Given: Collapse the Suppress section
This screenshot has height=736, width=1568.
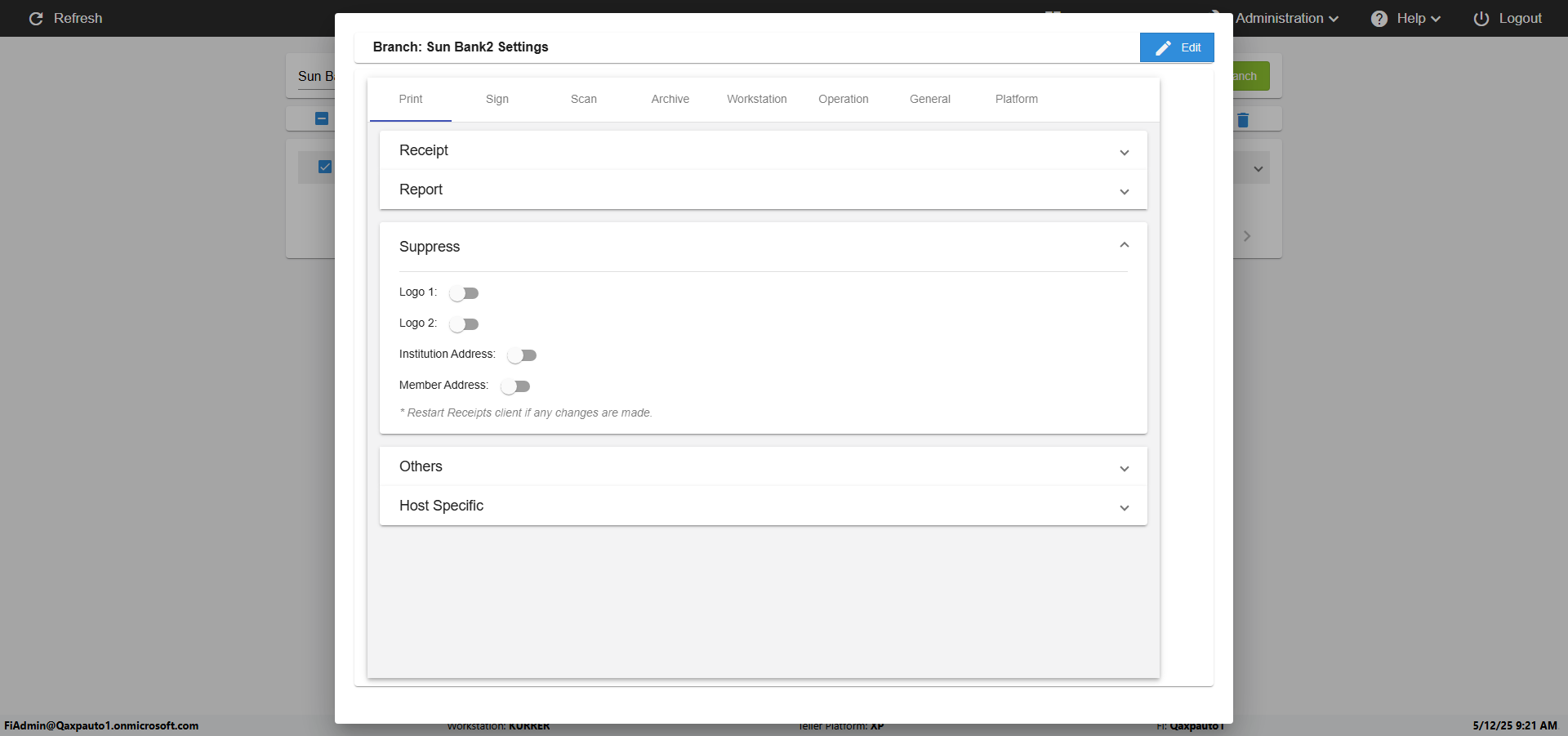Looking at the screenshot, I should (1124, 246).
